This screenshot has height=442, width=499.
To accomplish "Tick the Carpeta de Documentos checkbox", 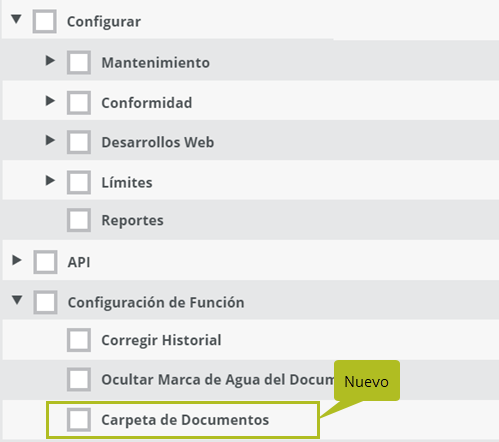I will pyautogui.click(x=79, y=420).
